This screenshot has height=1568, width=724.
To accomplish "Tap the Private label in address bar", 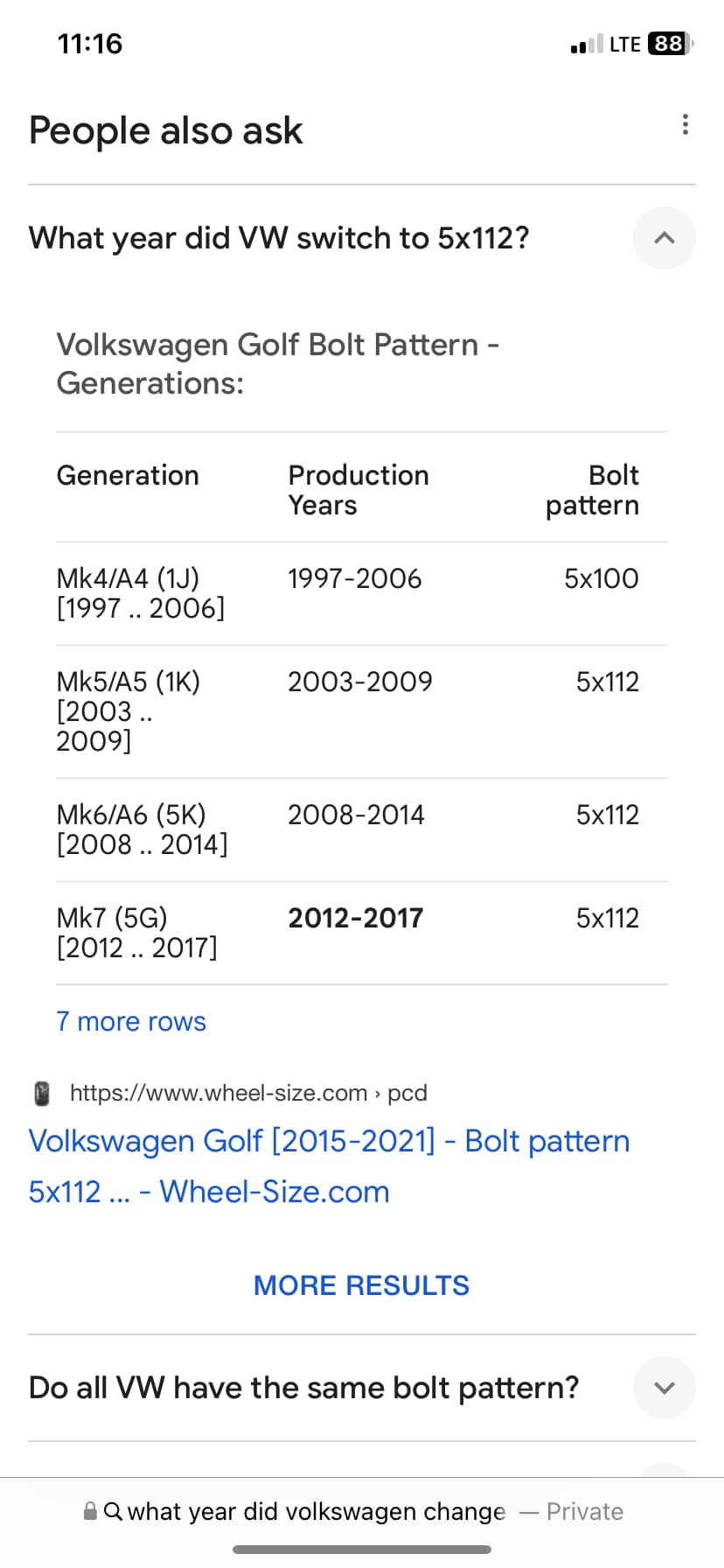I will pyautogui.click(x=585, y=1511).
